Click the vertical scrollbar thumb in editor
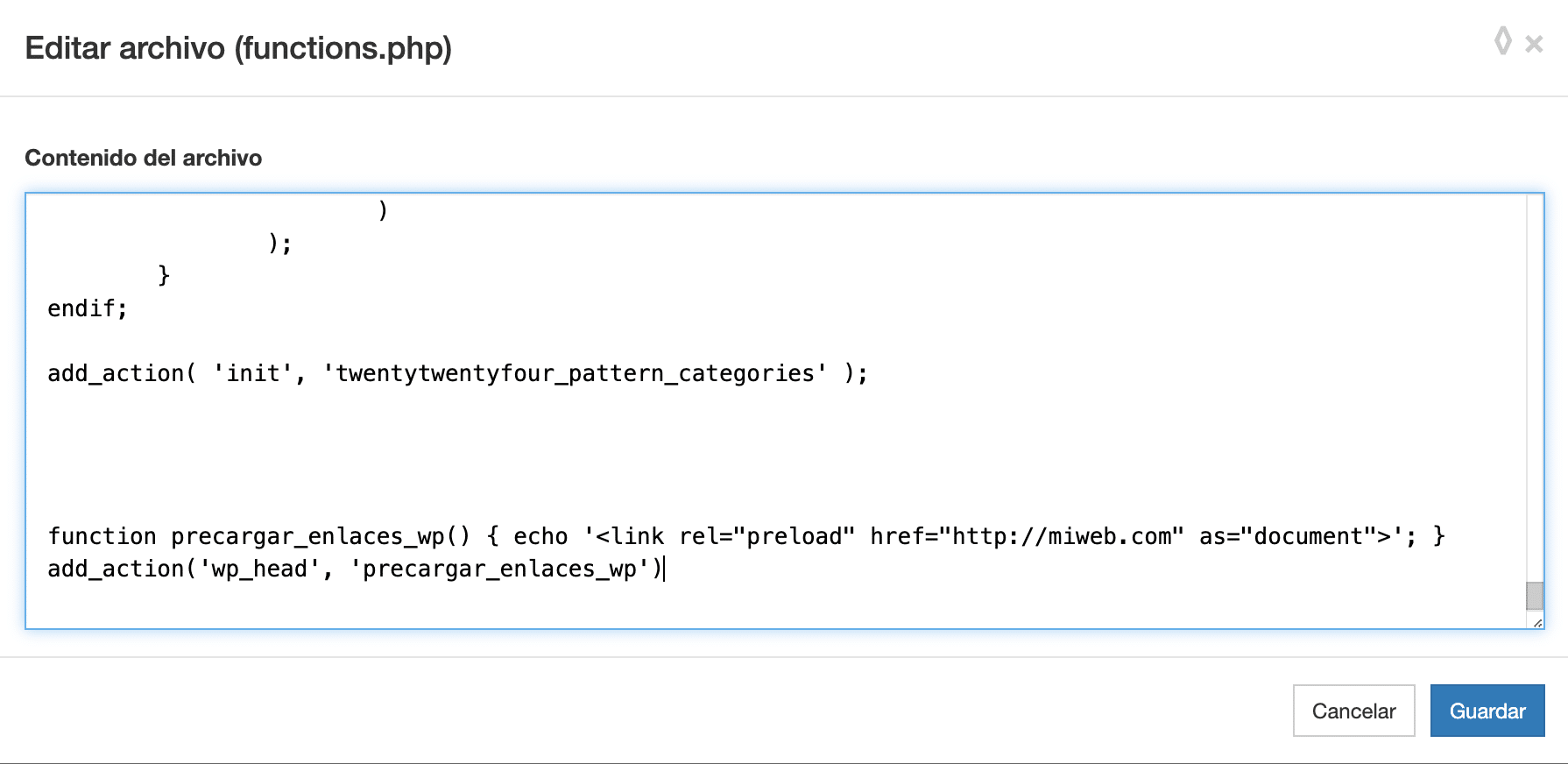 1534,596
